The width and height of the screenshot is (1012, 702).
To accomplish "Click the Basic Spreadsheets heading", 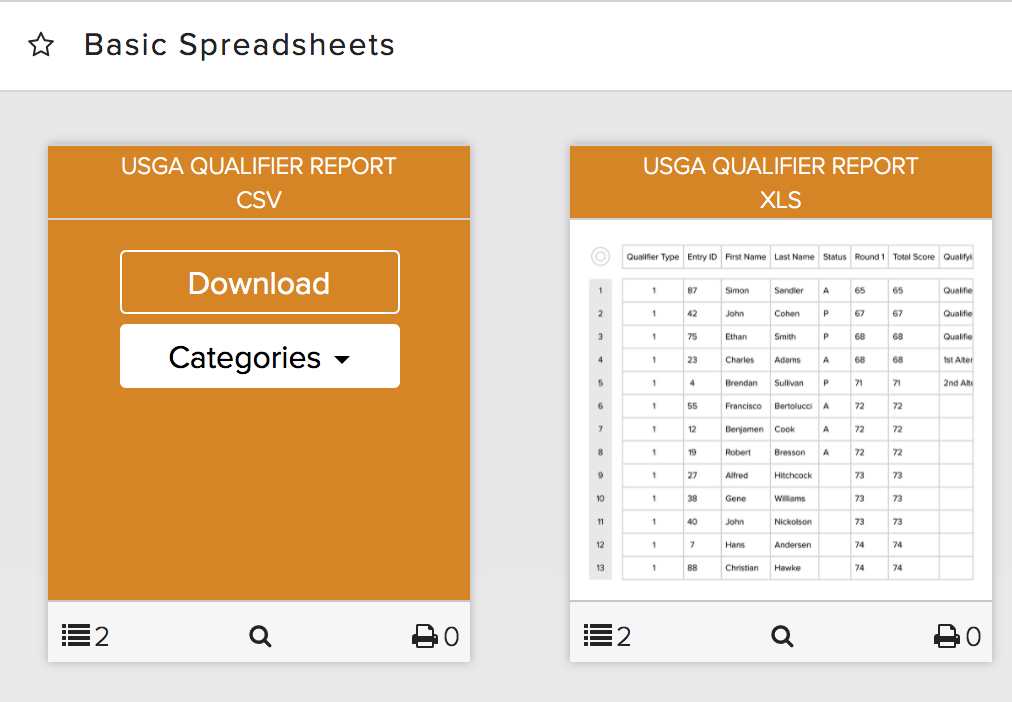I will [239, 45].
